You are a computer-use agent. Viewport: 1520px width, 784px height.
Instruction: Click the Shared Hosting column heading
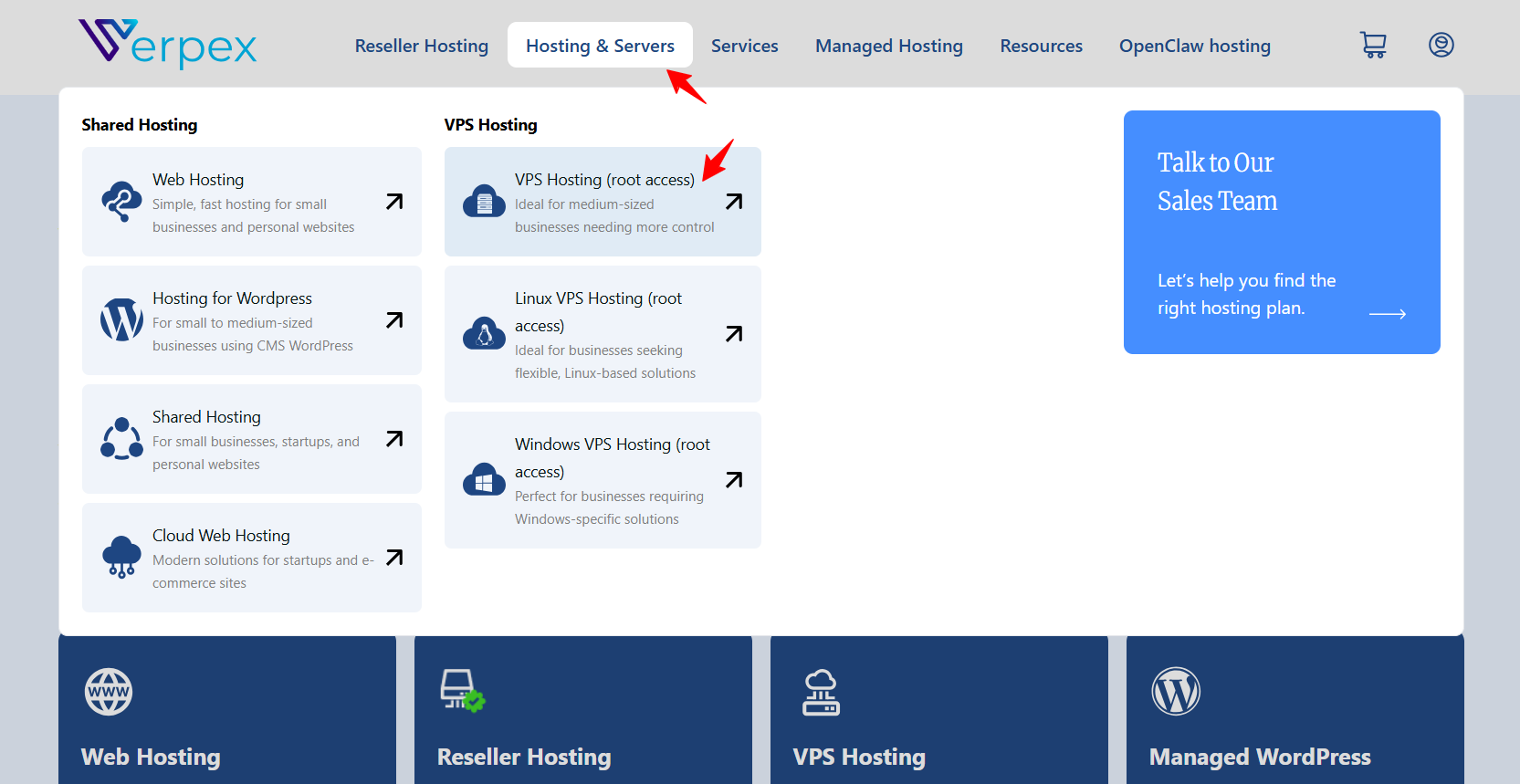click(x=139, y=125)
